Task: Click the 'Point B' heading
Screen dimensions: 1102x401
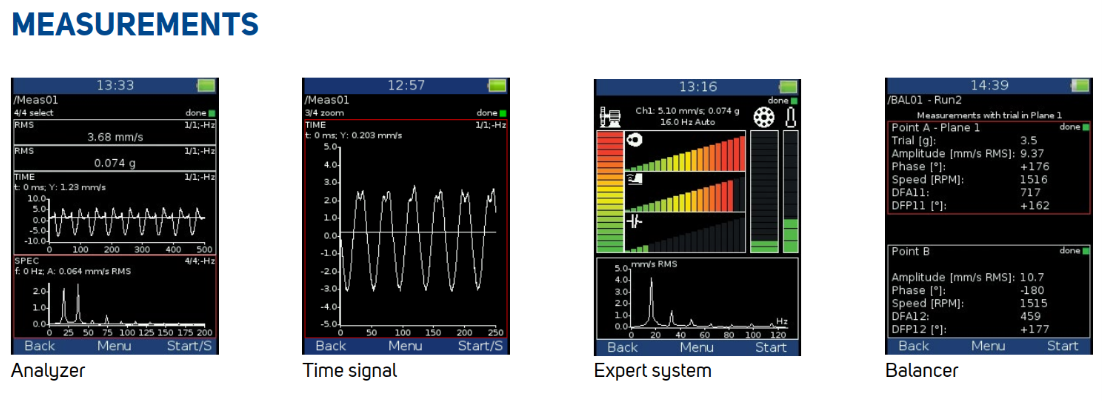Action: [911, 251]
